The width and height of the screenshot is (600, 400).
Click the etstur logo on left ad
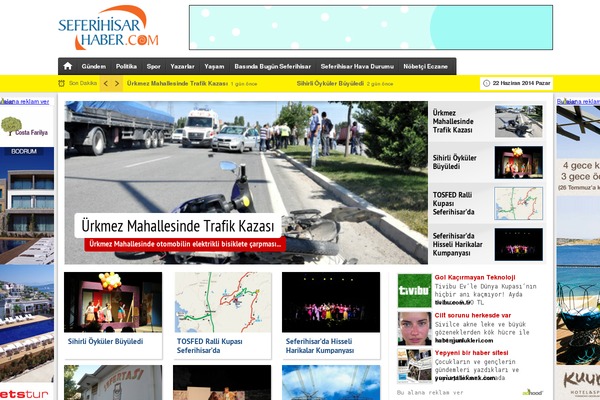(x=24, y=394)
